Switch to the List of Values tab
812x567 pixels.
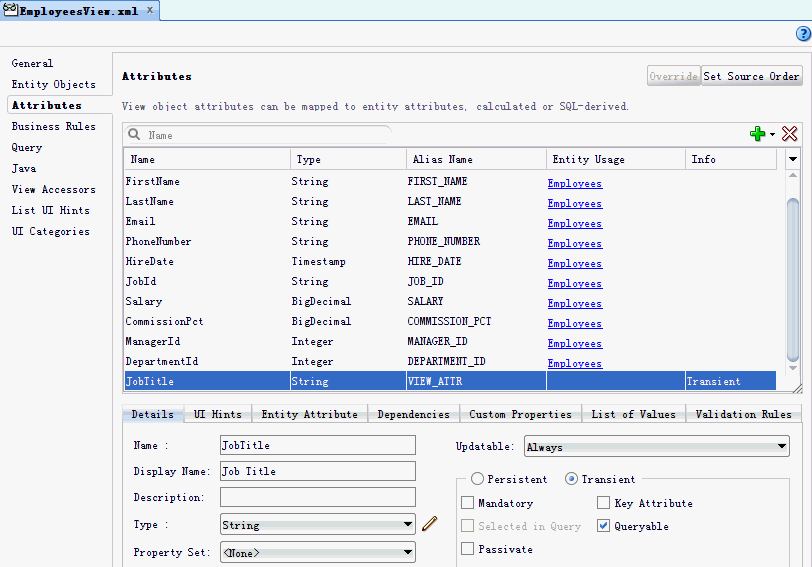[x=633, y=414]
